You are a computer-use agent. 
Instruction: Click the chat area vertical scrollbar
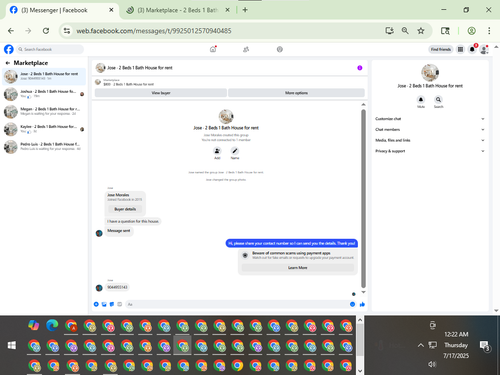(363, 198)
